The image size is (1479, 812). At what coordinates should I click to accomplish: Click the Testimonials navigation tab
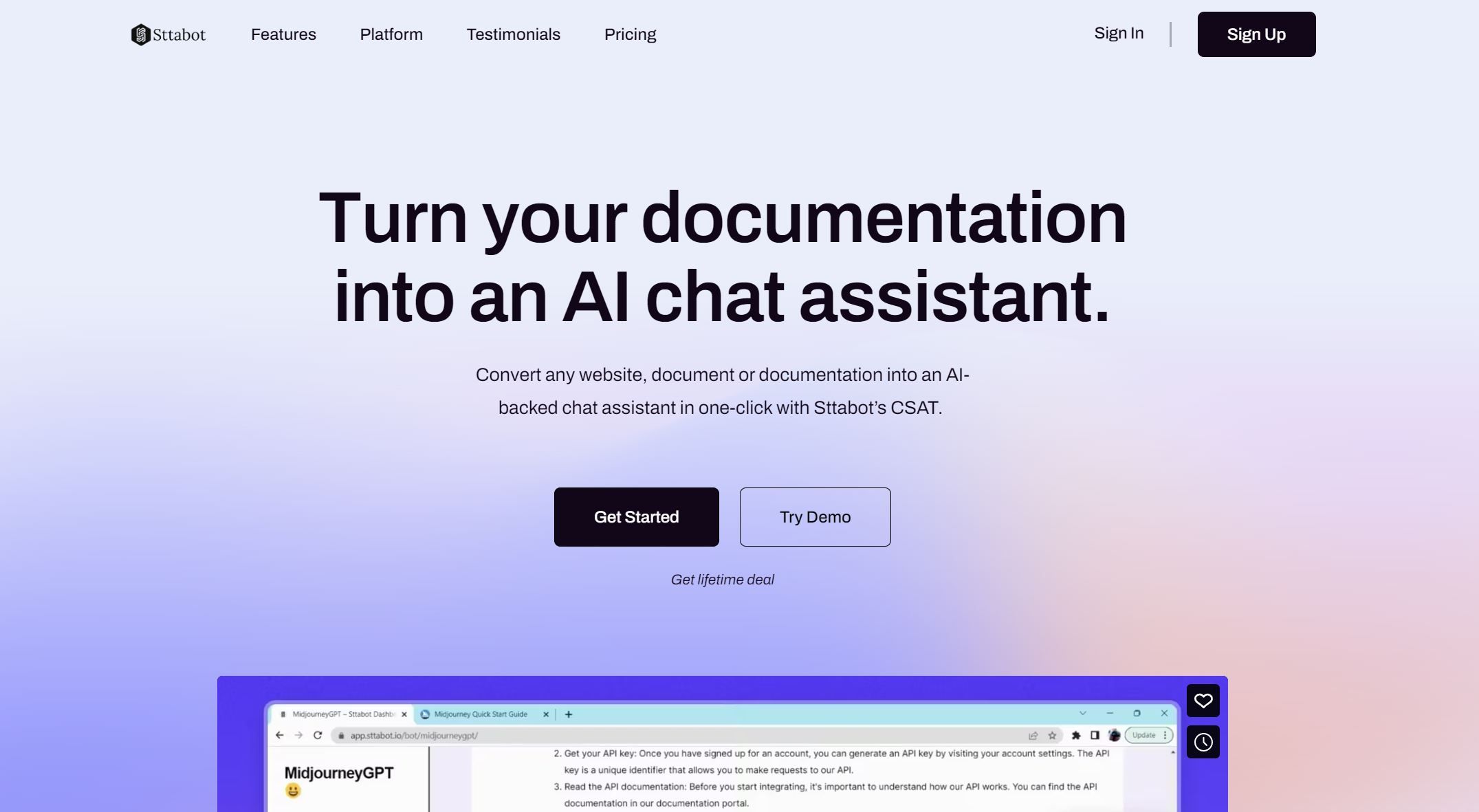[513, 33]
